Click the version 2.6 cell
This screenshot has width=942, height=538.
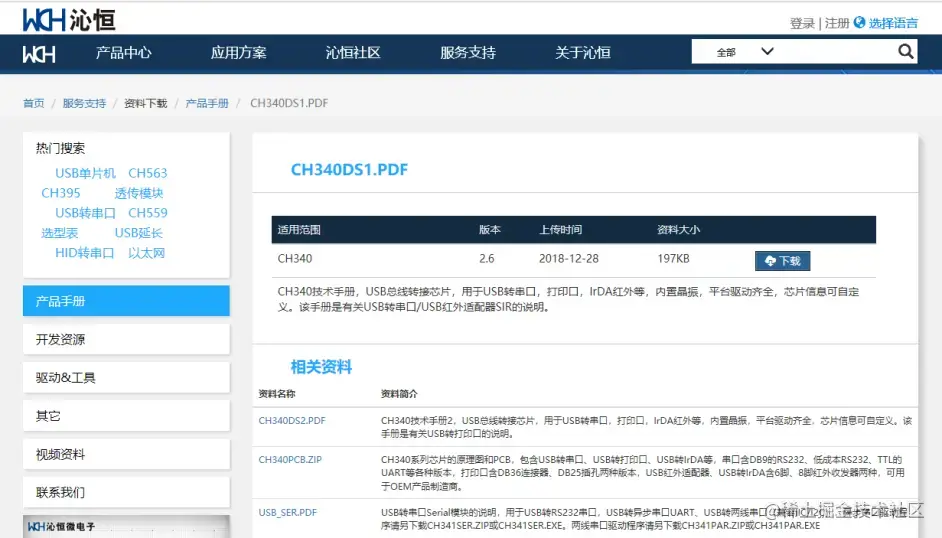pyautogui.click(x=487, y=259)
